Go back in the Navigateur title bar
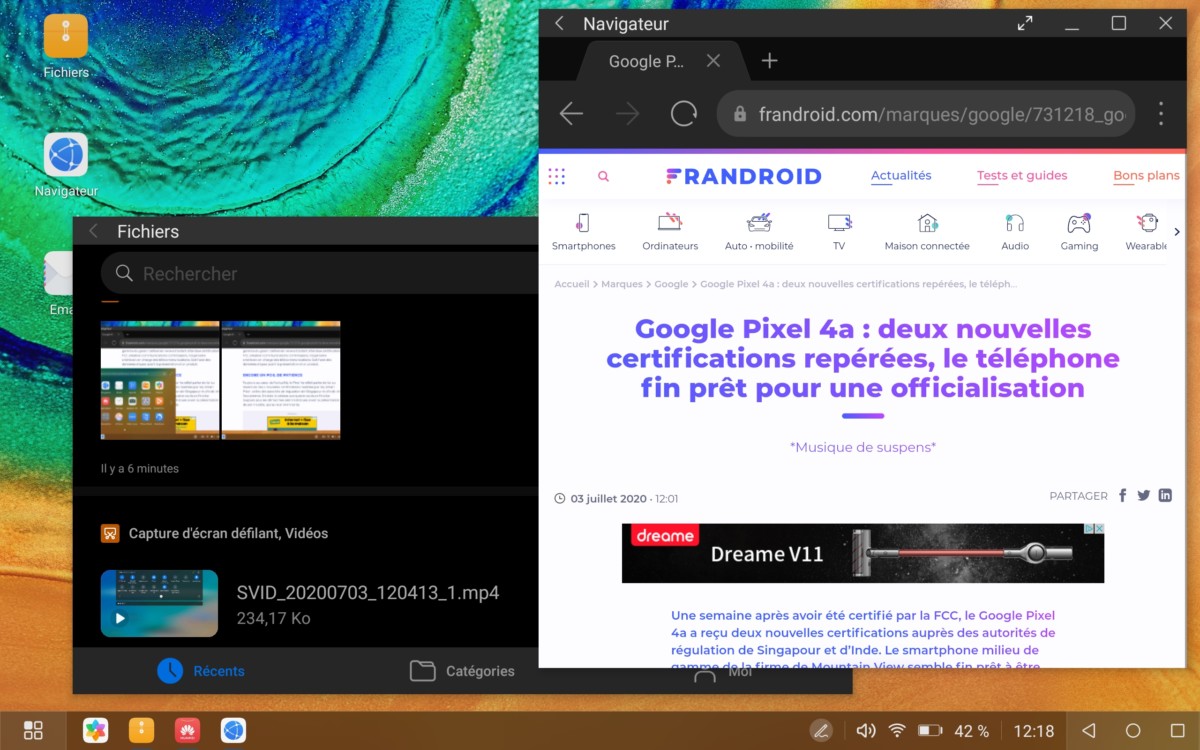This screenshot has height=750, width=1200. (x=559, y=23)
